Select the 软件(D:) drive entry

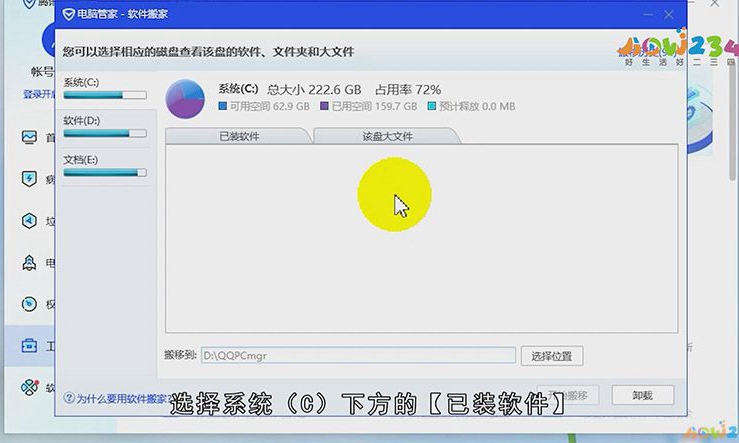click(105, 128)
